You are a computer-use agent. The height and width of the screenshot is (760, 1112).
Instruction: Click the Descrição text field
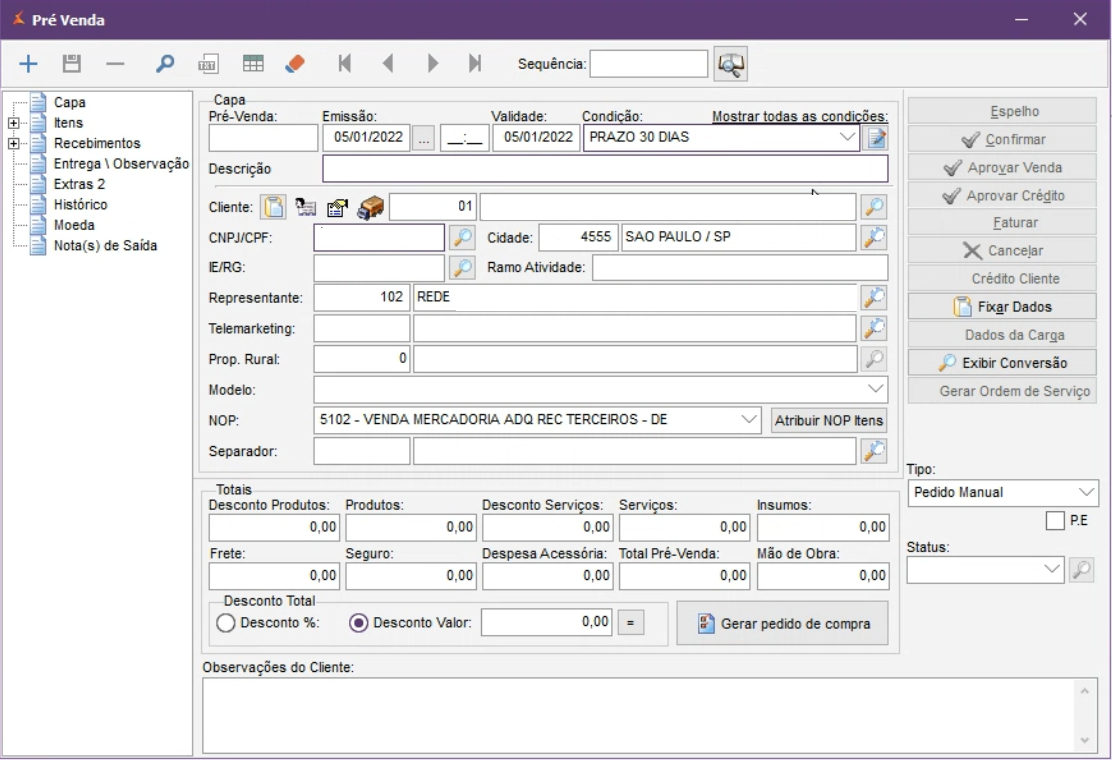pyautogui.click(x=604, y=169)
